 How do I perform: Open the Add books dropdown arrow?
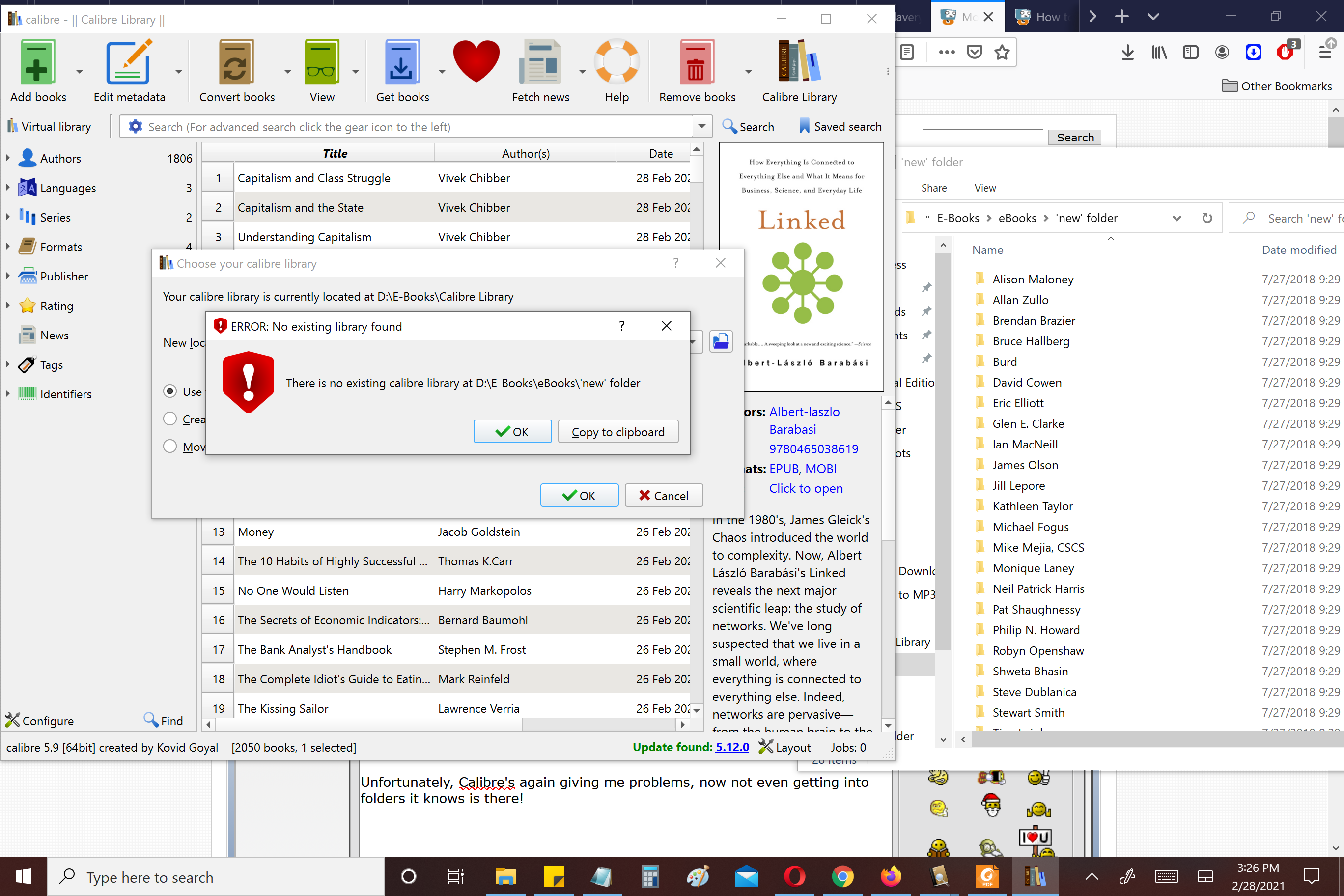click(80, 71)
